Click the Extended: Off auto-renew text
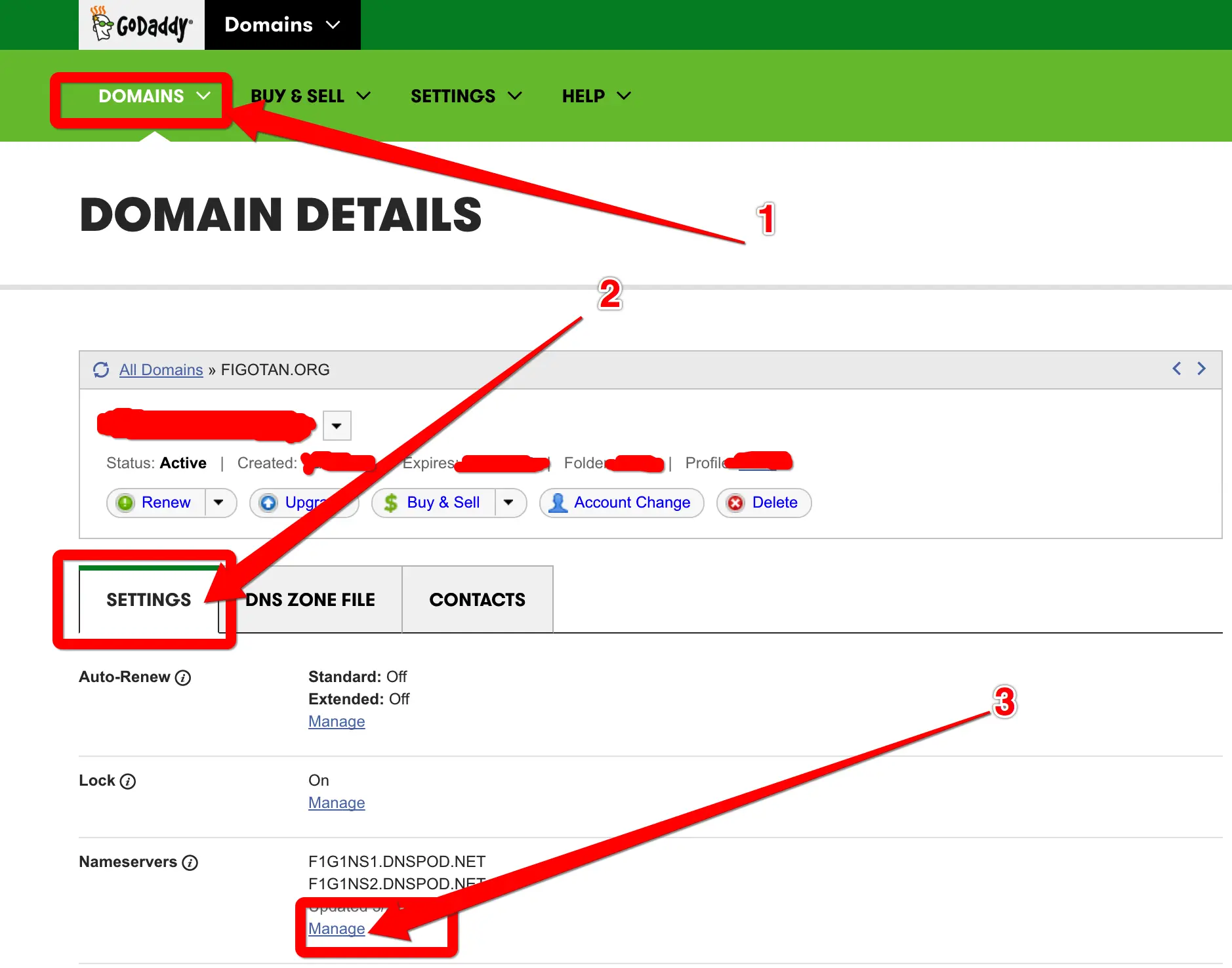 tap(359, 699)
